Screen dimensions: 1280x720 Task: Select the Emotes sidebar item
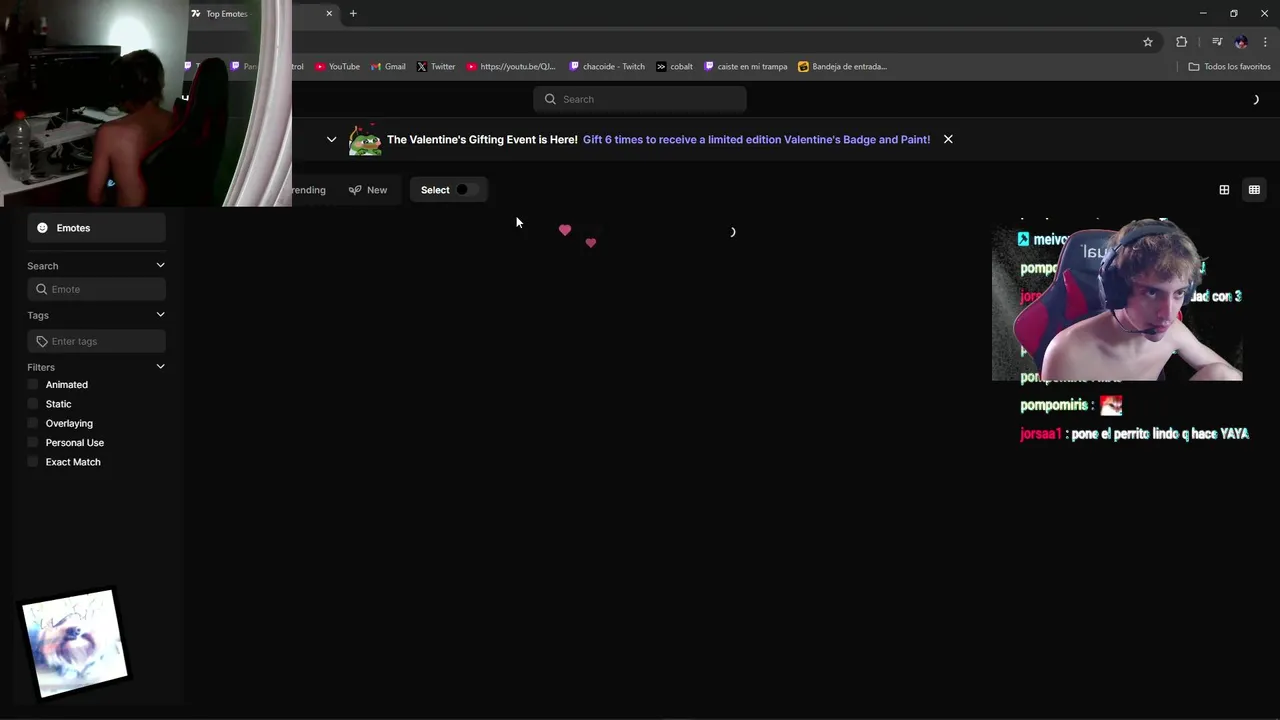96,228
